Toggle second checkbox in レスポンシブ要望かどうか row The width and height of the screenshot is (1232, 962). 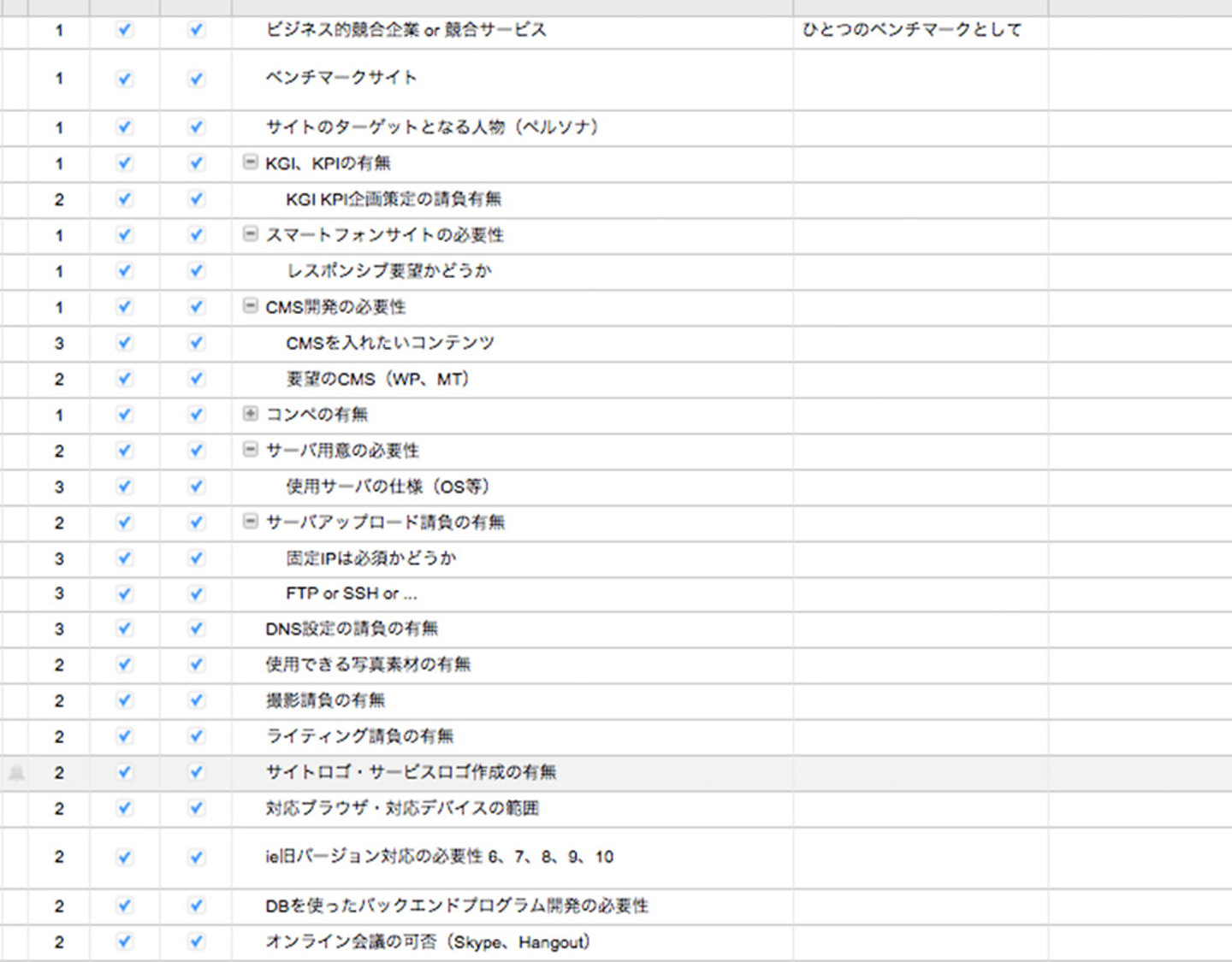tap(197, 271)
